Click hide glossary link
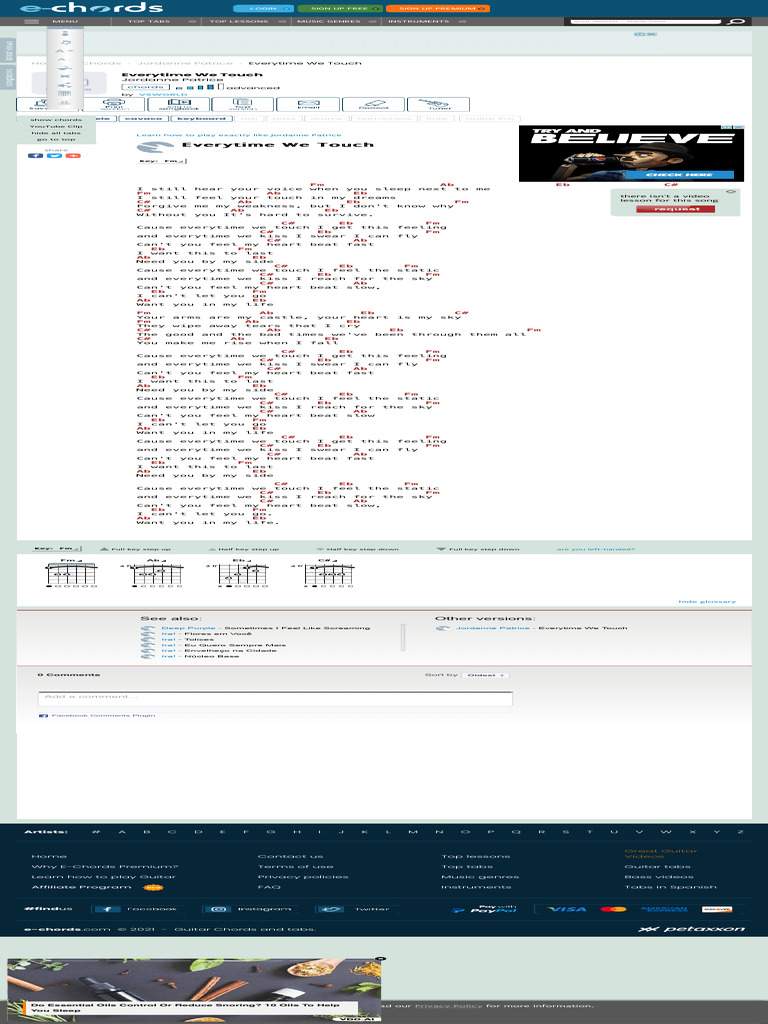 (x=707, y=601)
